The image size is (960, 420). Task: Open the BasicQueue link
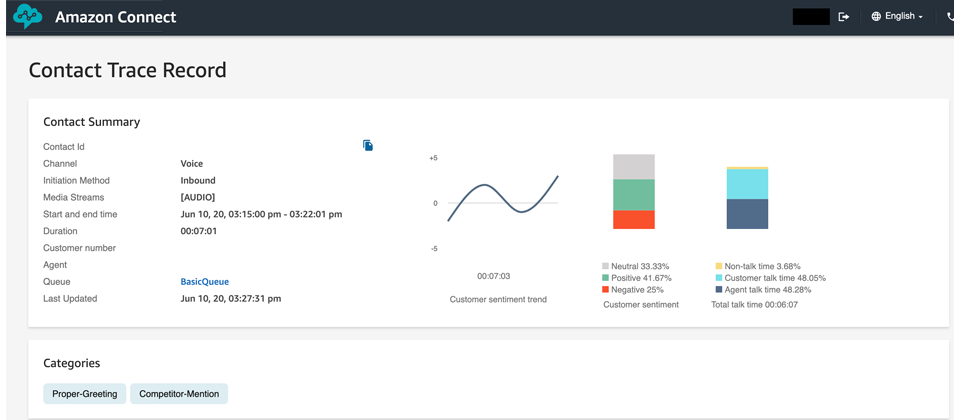pos(204,282)
